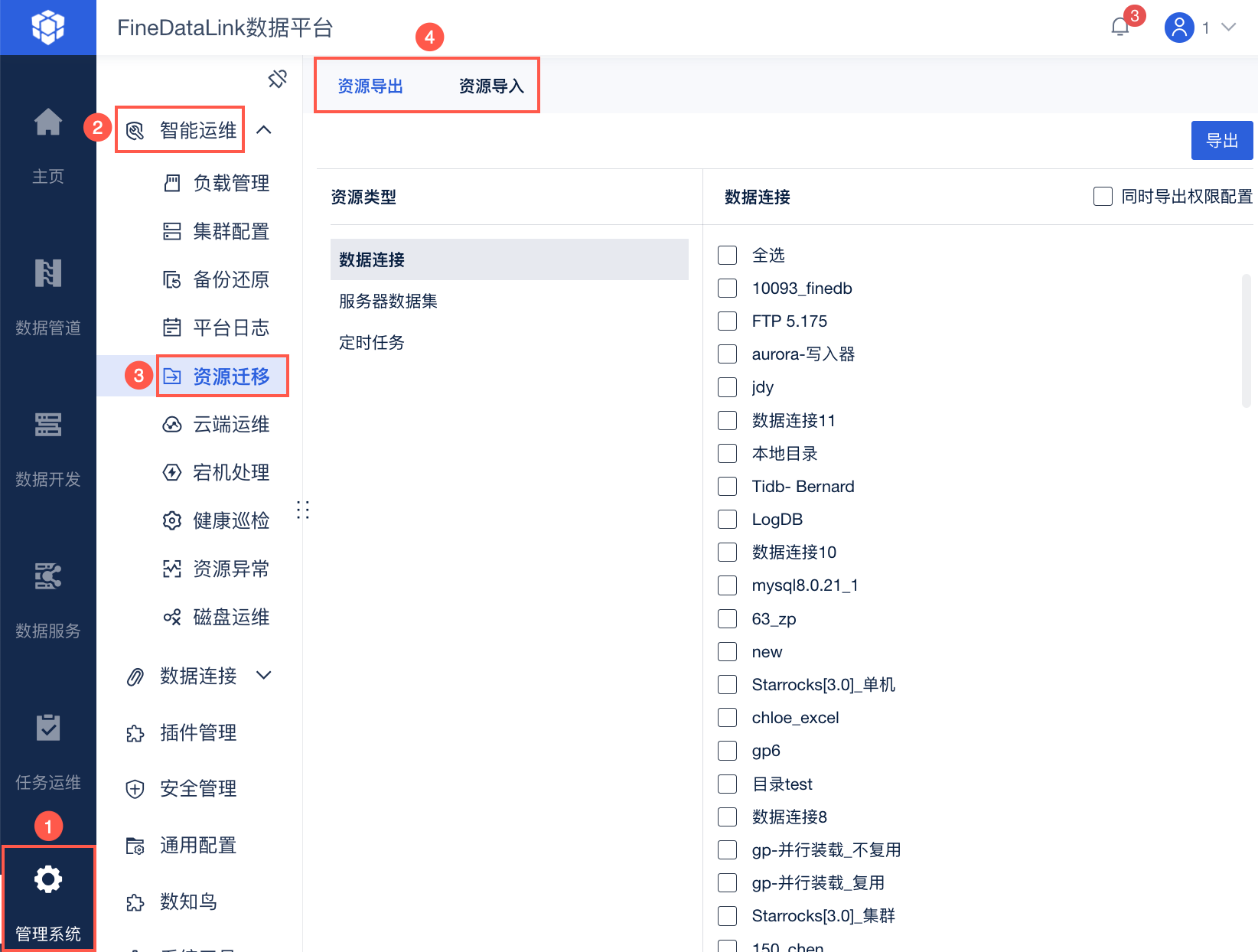The image size is (1258, 952).
Task: Click the data connection list scrollbar
Action: tap(1246, 341)
